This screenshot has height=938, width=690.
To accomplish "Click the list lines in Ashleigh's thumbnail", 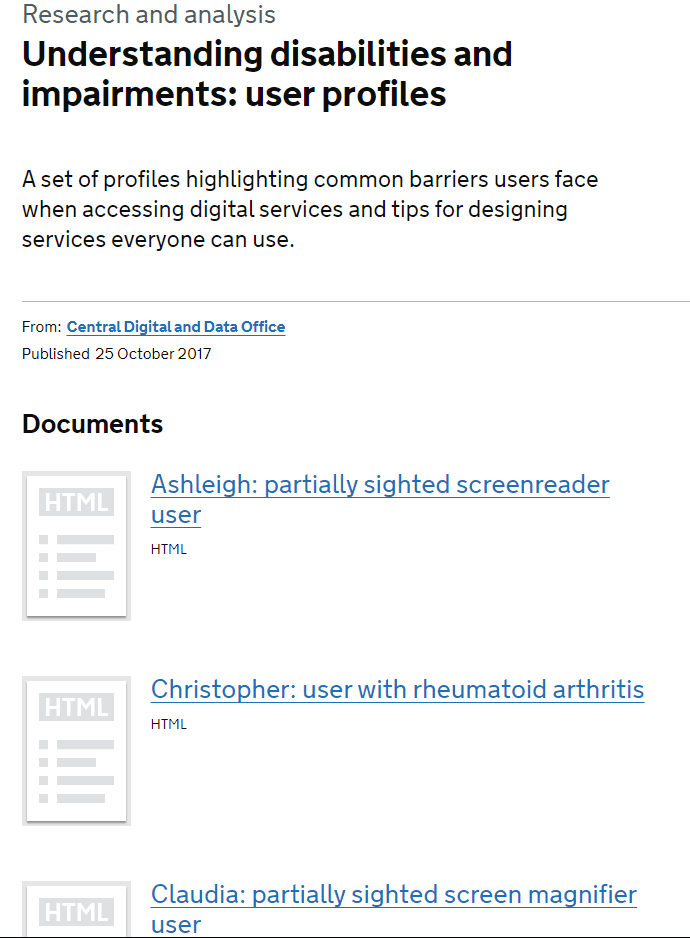I will tap(77, 566).
